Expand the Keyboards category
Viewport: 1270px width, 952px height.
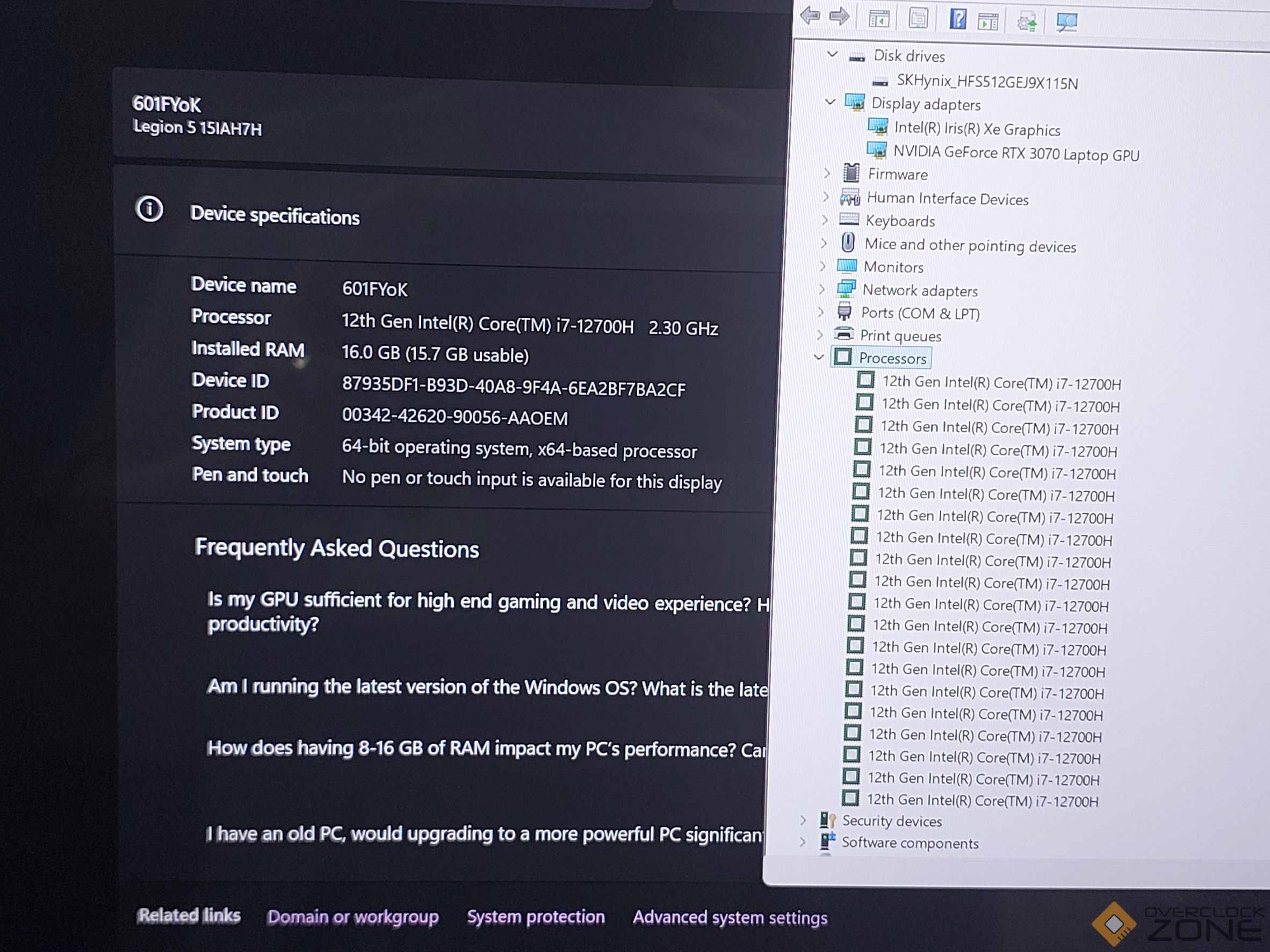(825, 220)
